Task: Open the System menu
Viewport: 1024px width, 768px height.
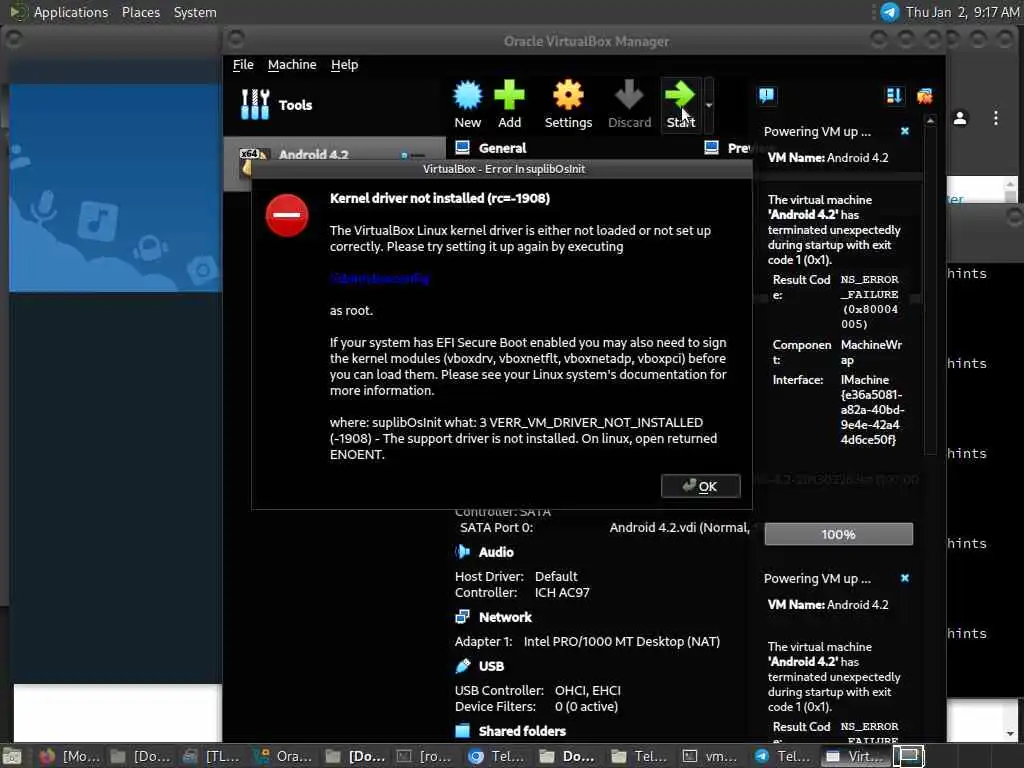Action: pos(195,12)
